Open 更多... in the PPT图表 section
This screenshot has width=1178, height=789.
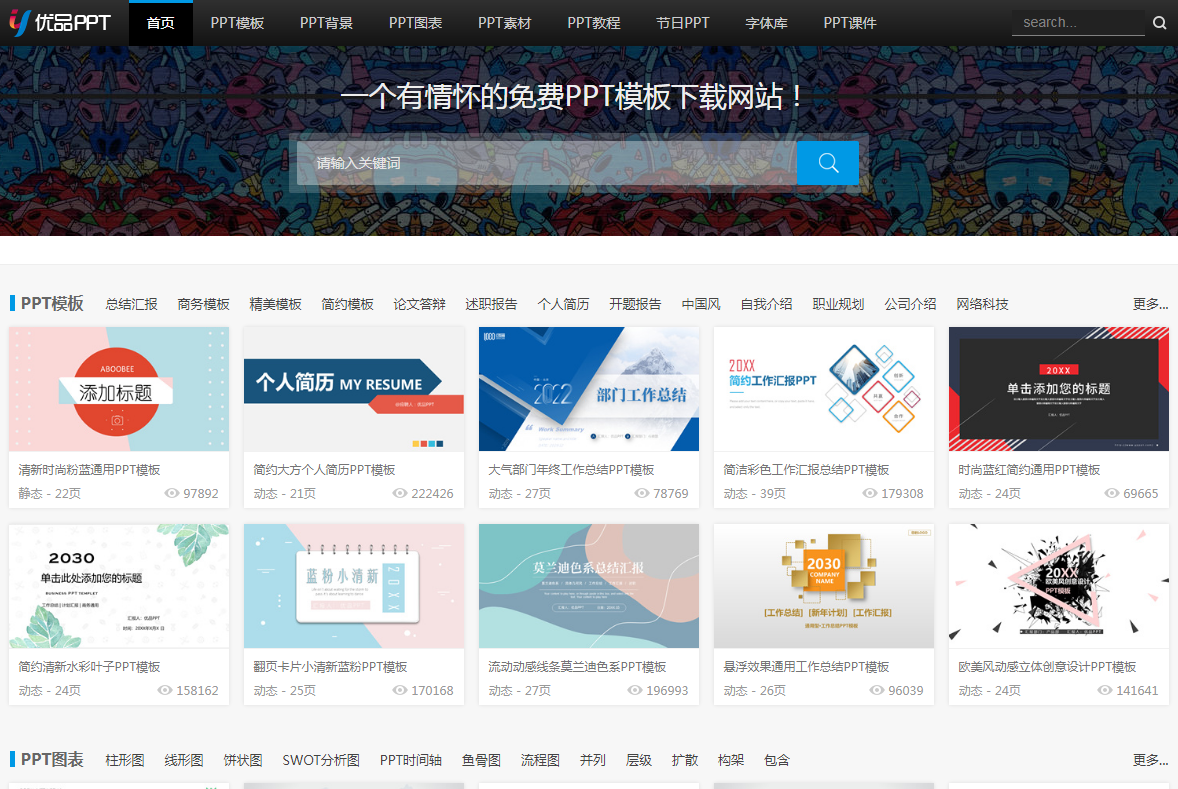pos(1151,759)
